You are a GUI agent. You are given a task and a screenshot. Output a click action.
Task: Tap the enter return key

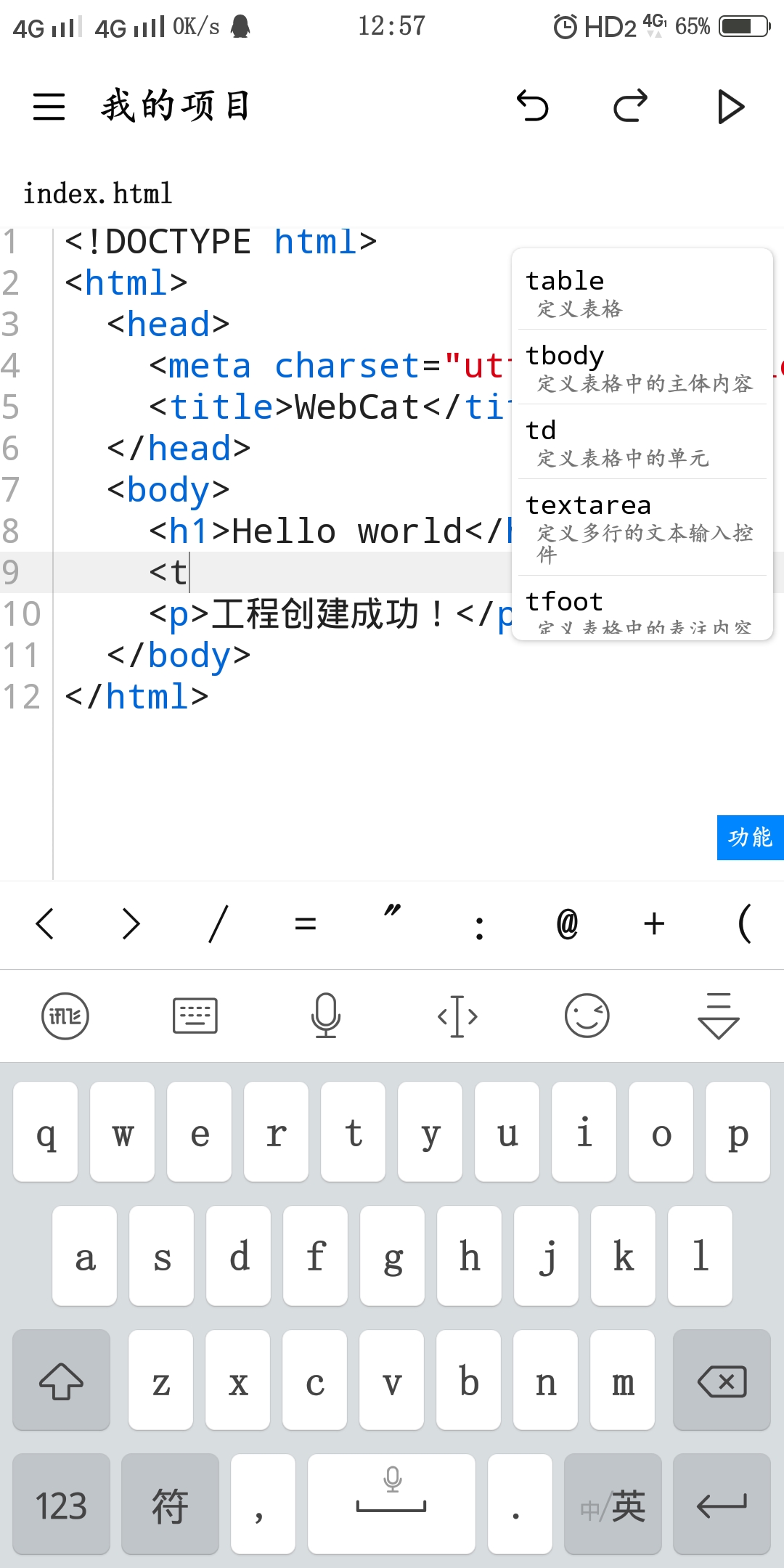(x=722, y=1504)
